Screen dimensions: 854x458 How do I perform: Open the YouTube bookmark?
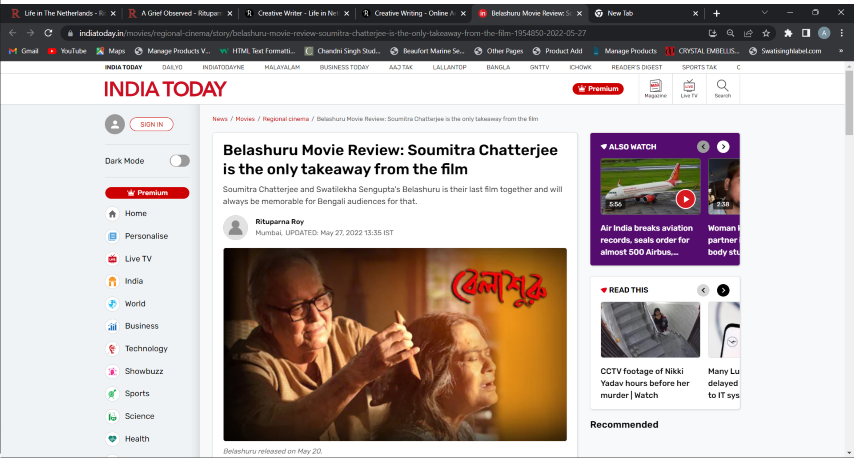tap(67, 51)
